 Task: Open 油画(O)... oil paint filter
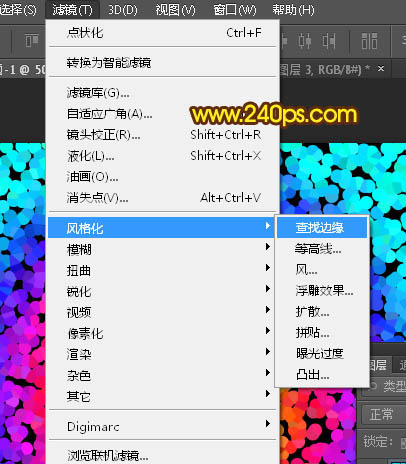[163, 177]
